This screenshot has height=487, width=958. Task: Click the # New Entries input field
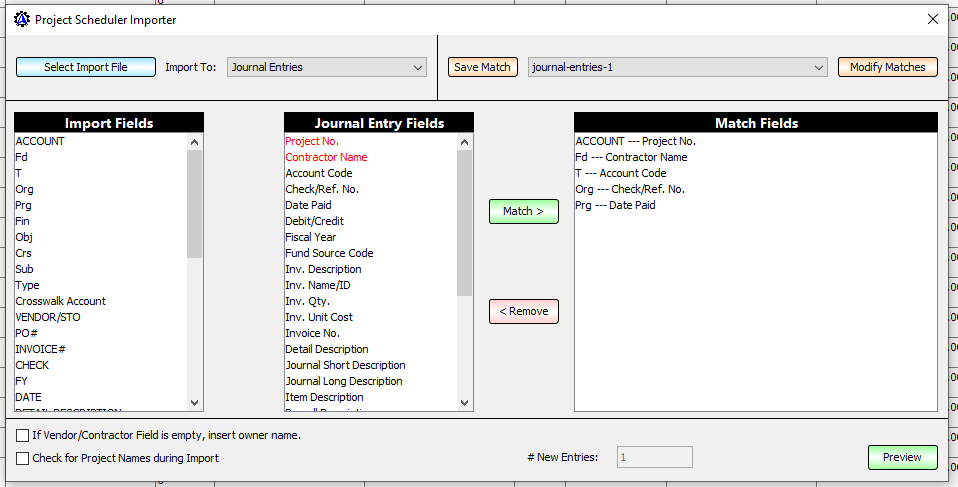click(x=654, y=457)
